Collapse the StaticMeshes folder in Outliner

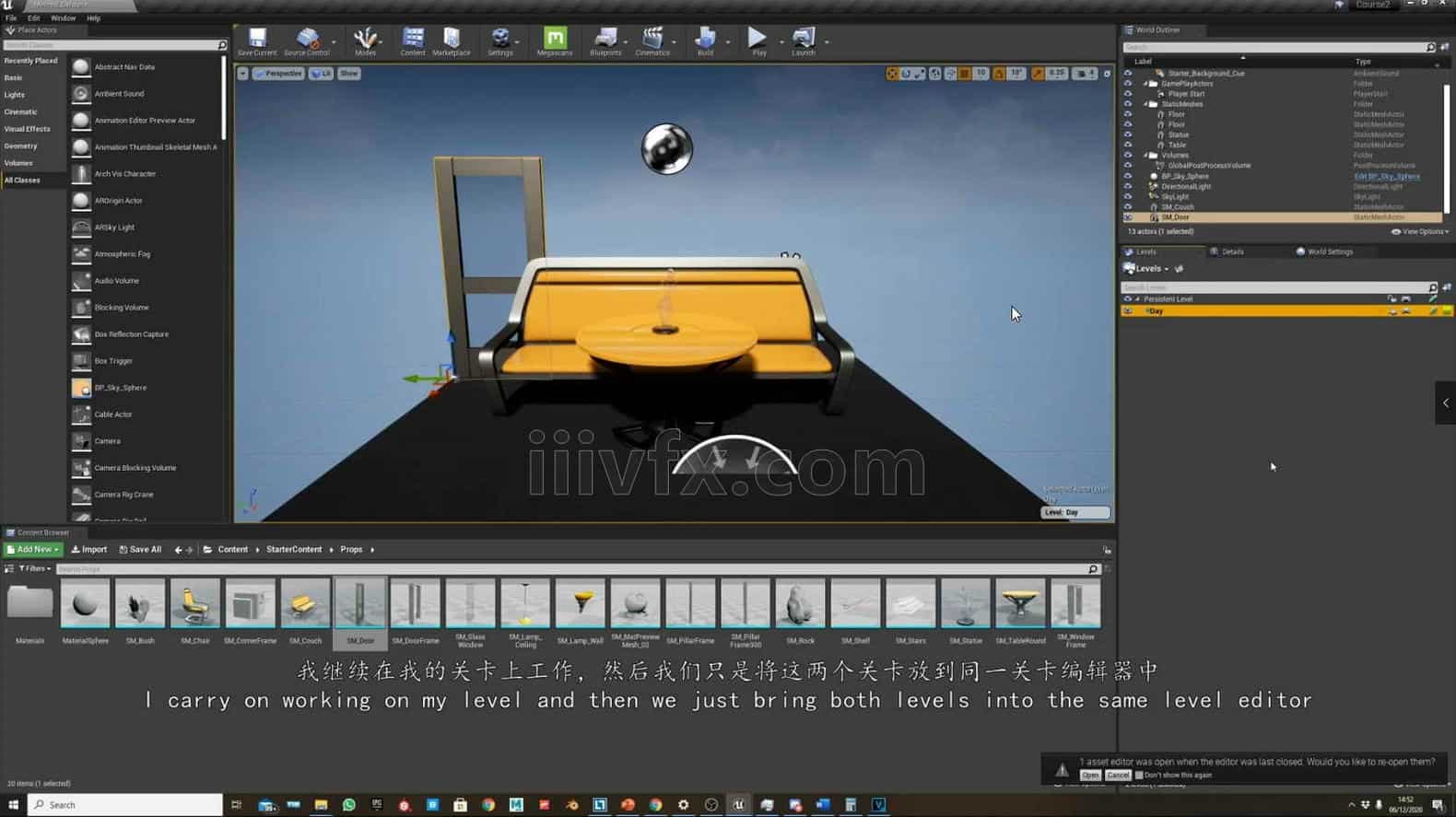coord(1145,104)
